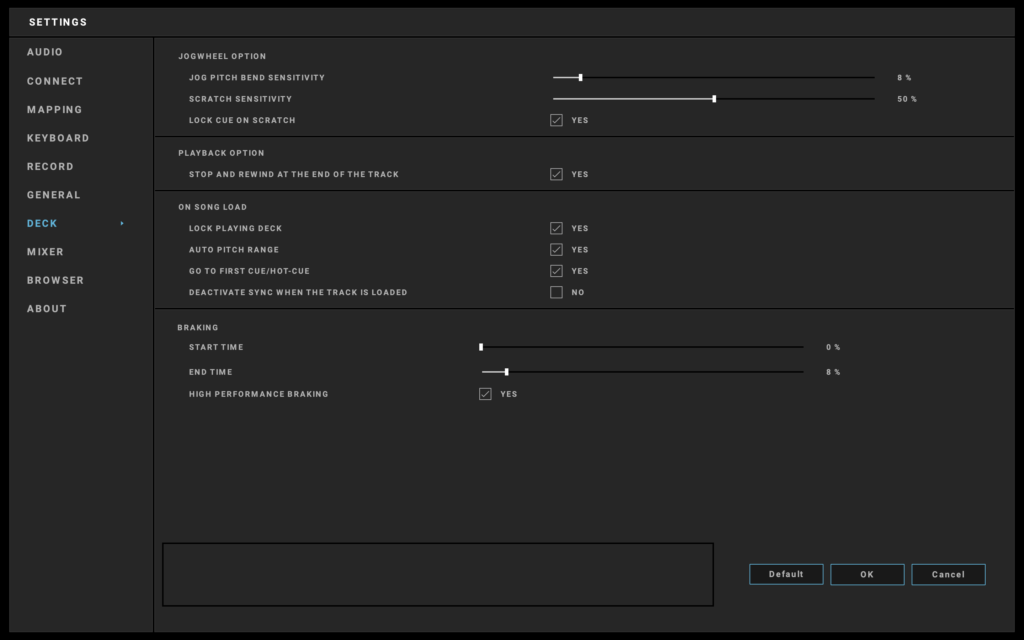The image size is (1024, 640).
Task: Switch to the Connect settings section
Action: 55,81
